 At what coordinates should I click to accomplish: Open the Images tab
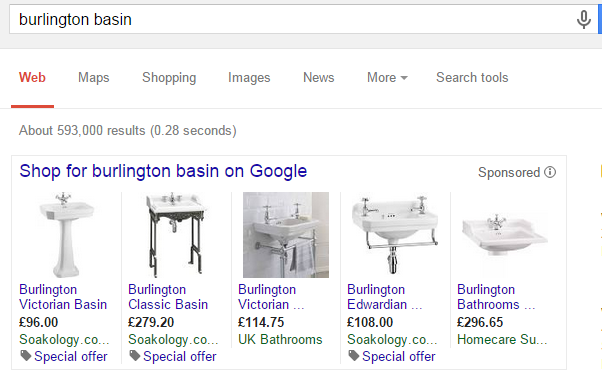click(249, 78)
